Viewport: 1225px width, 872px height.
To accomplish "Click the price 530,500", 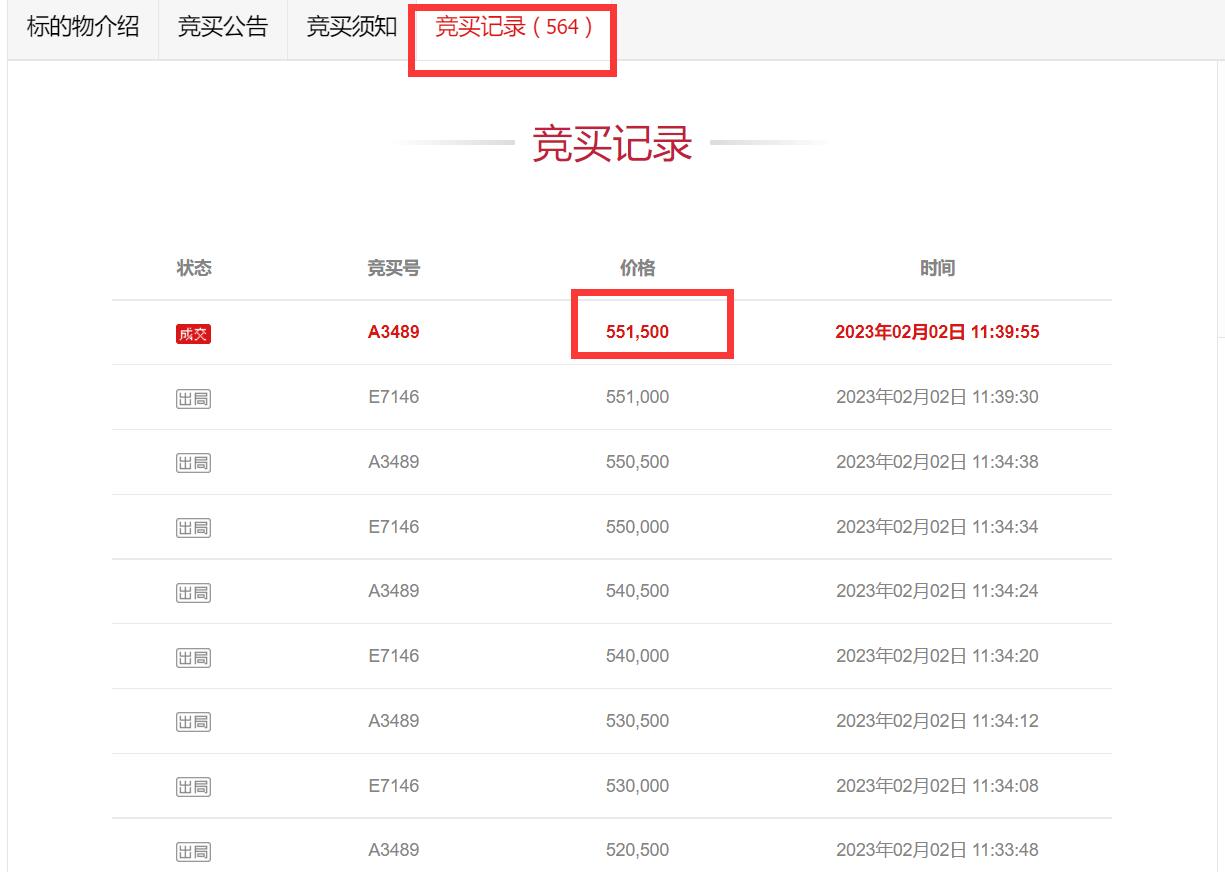I will click(638, 721).
